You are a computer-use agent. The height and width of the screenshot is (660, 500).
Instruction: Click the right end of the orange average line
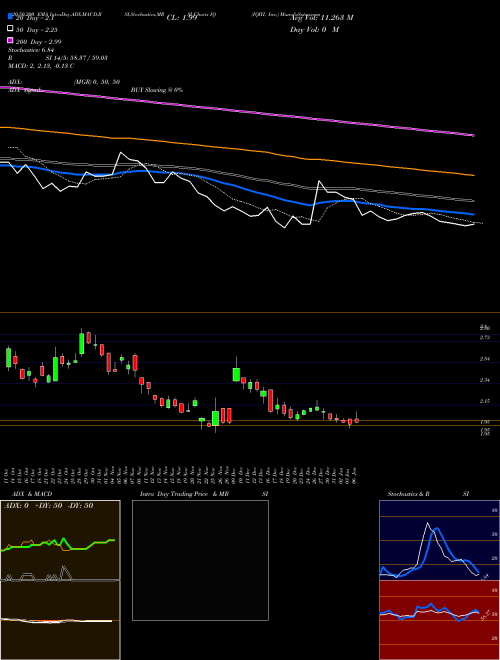click(x=473, y=175)
